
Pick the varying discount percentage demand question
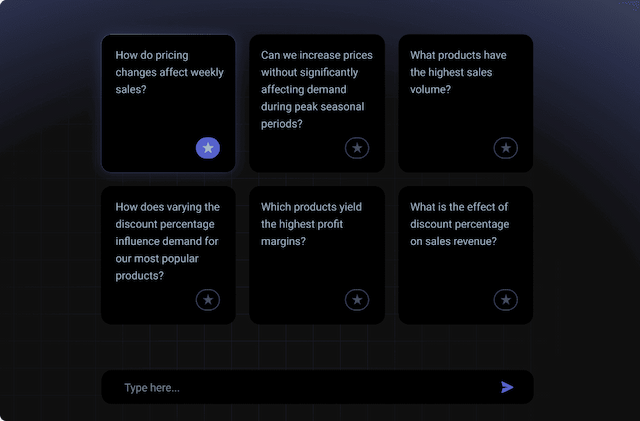[x=168, y=241]
